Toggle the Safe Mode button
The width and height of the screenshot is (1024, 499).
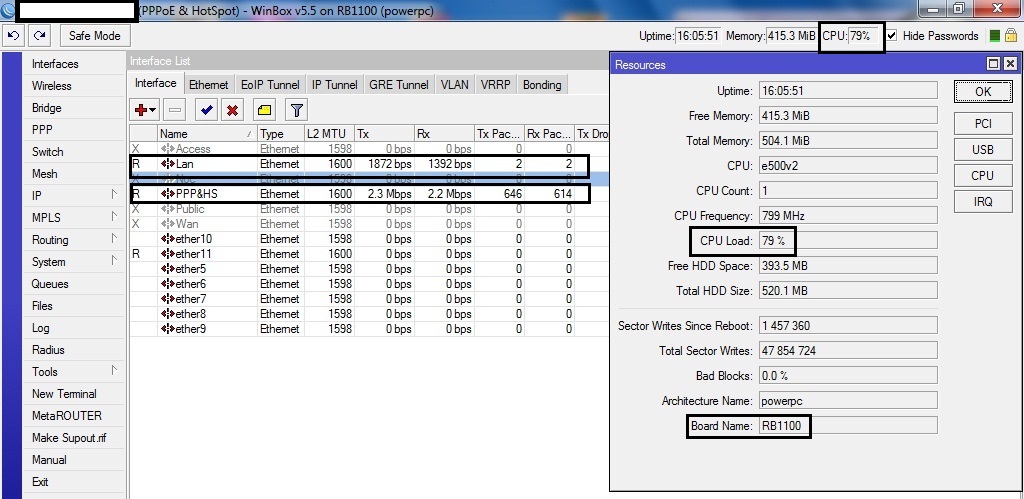[x=95, y=35]
